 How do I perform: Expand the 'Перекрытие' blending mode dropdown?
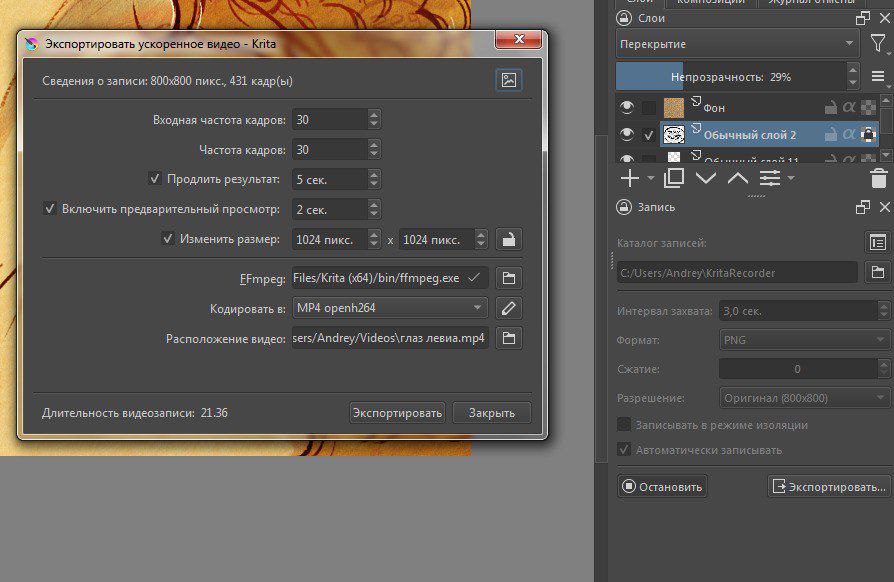point(737,44)
